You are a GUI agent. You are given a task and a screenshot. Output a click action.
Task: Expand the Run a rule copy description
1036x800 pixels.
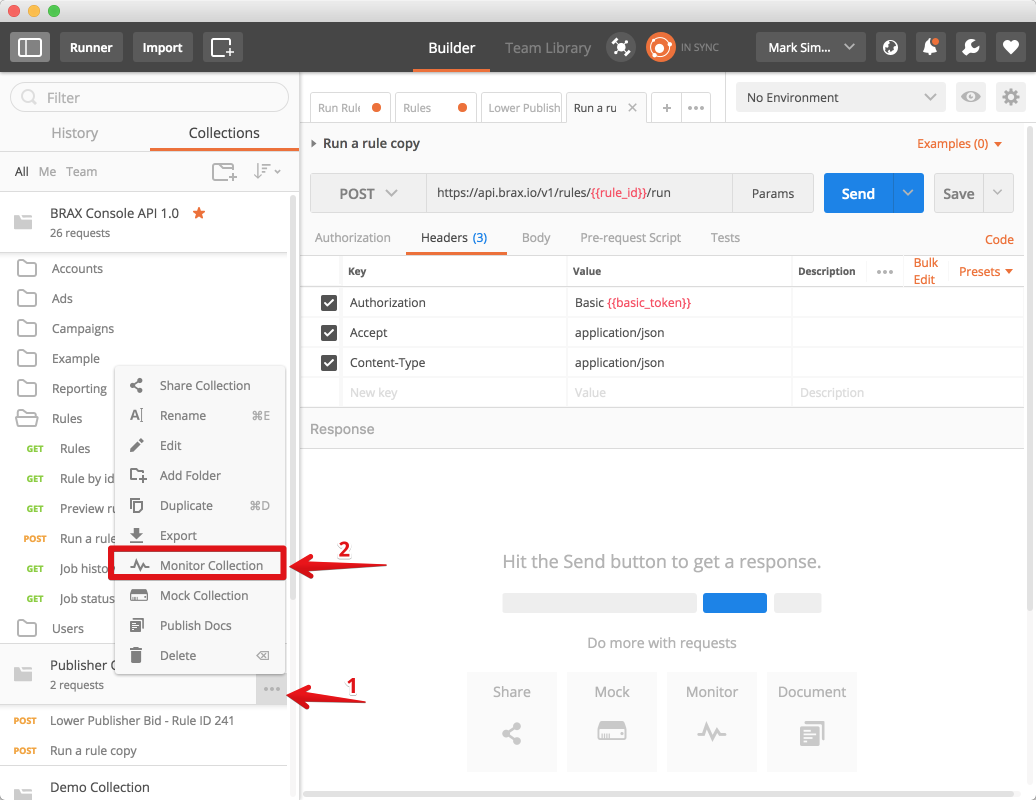[x=314, y=143]
